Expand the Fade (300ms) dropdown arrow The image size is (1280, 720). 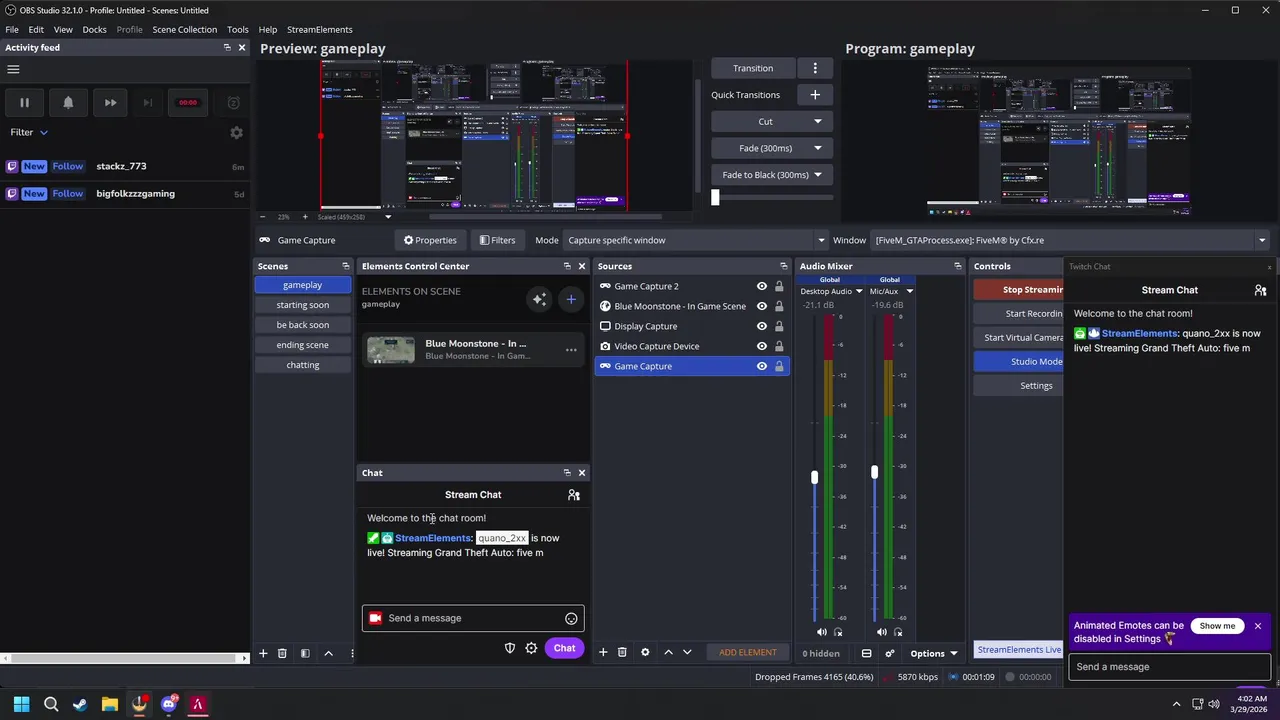tap(817, 148)
